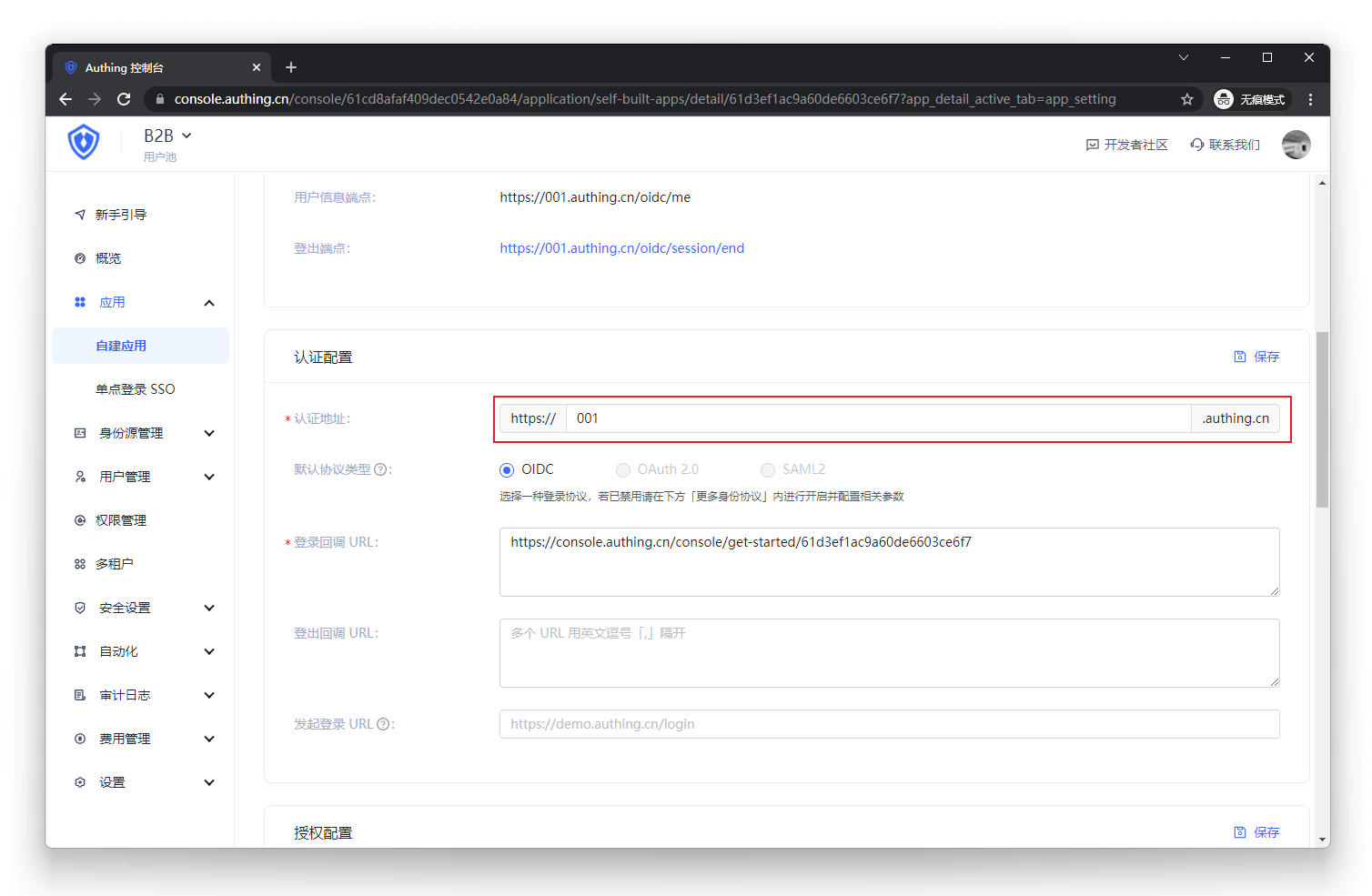The image size is (1372, 896).
Task: Open the 登出端点 session end link
Action: [x=621, y=248]
